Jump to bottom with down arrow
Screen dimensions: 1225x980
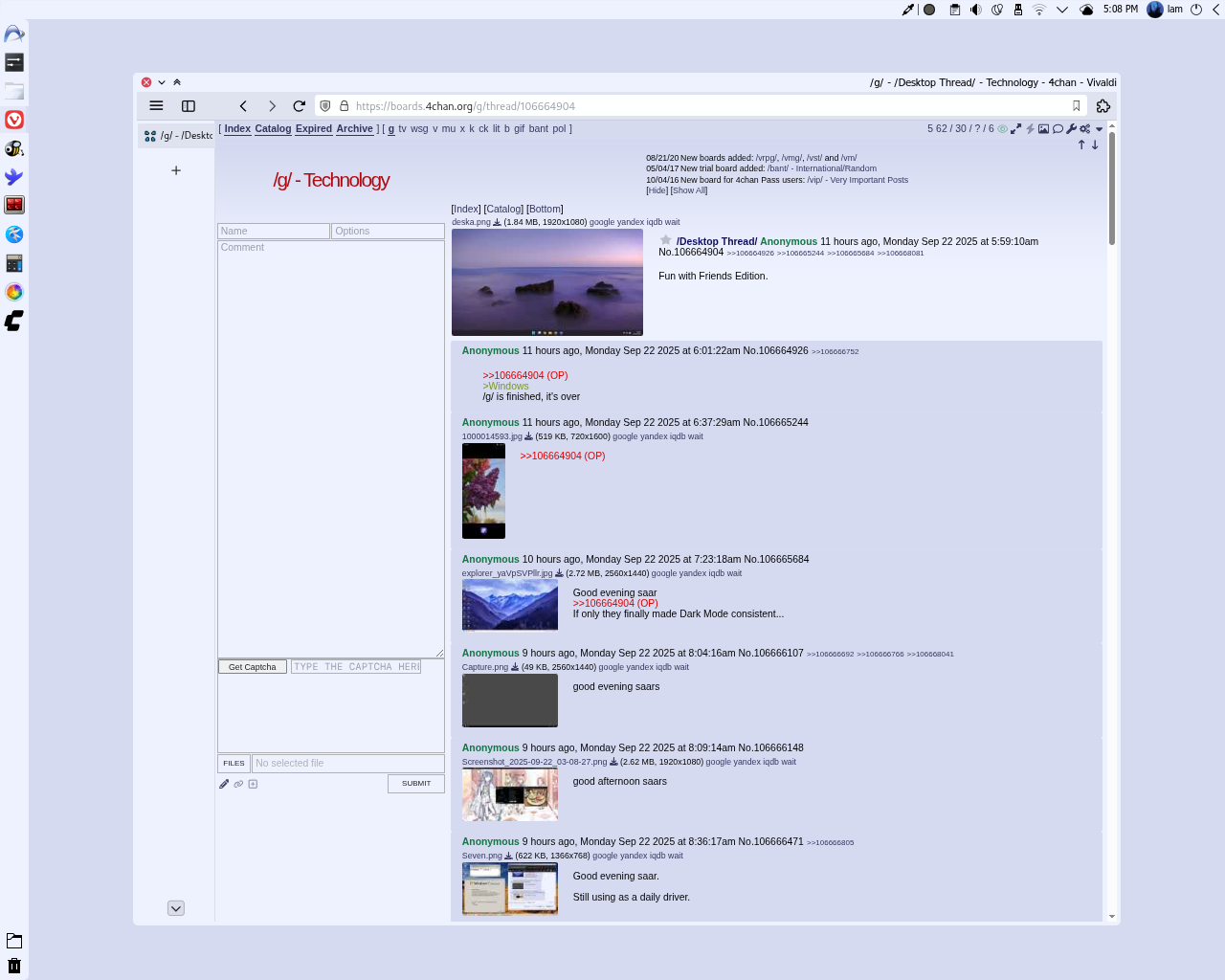pyautogui.click(x=1095, y=145)
